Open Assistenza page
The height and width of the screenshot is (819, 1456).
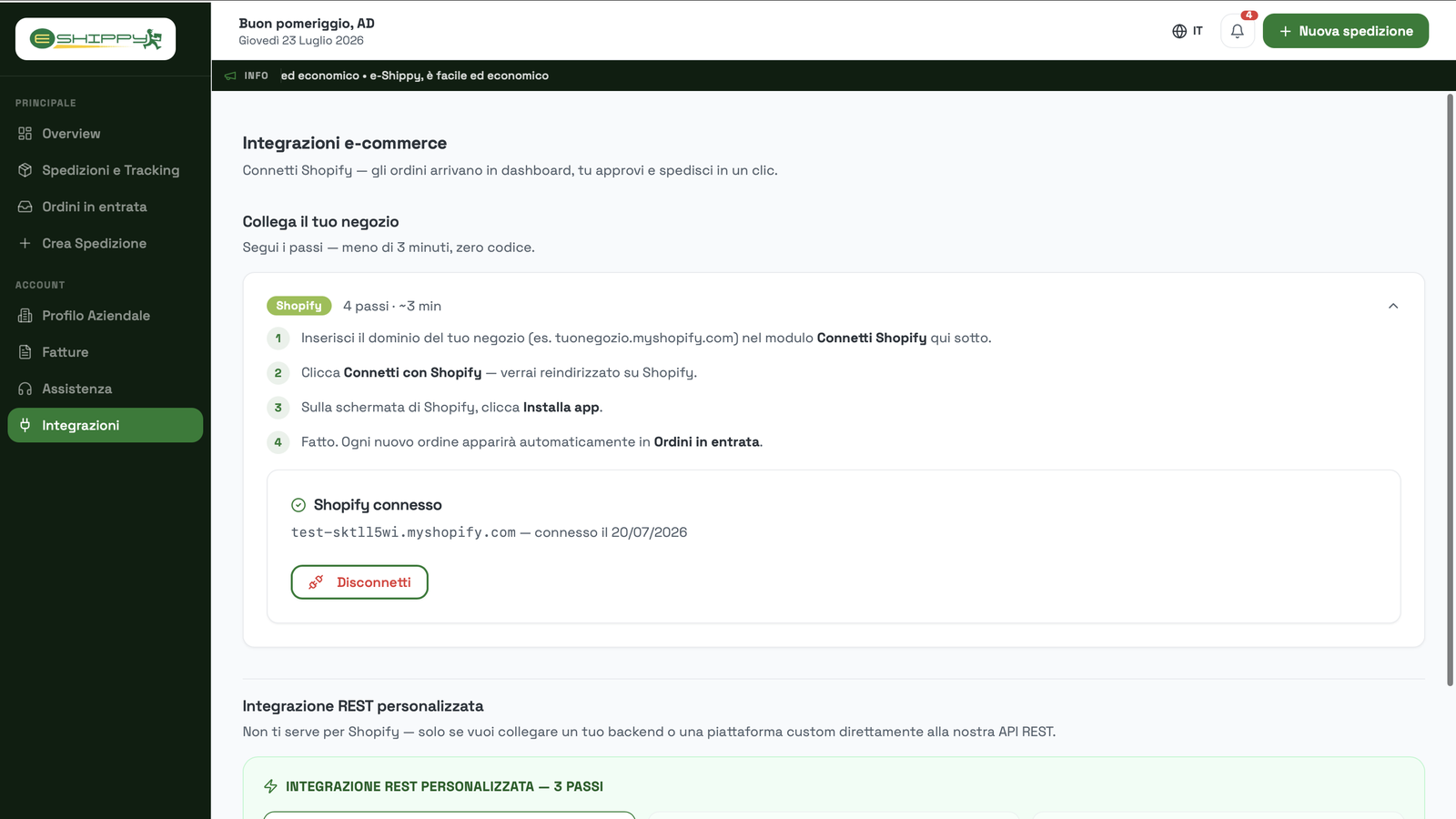click(x=106, y=389)
